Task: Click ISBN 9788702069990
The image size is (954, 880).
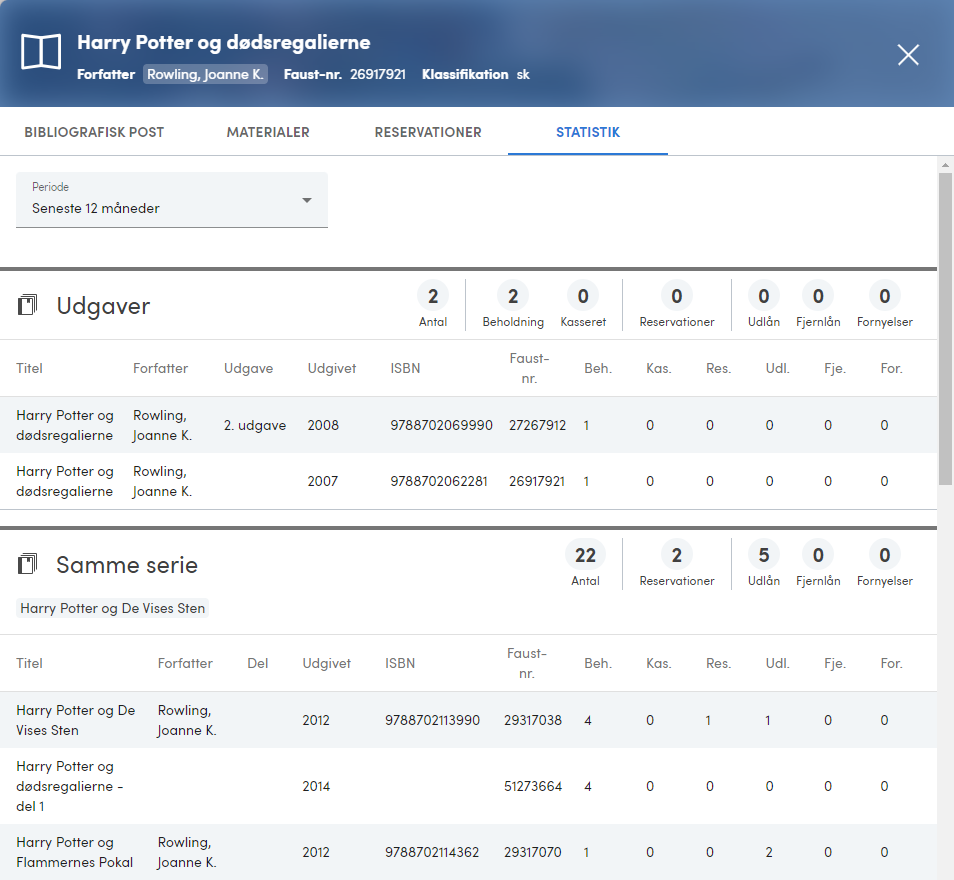Action: 441,425
